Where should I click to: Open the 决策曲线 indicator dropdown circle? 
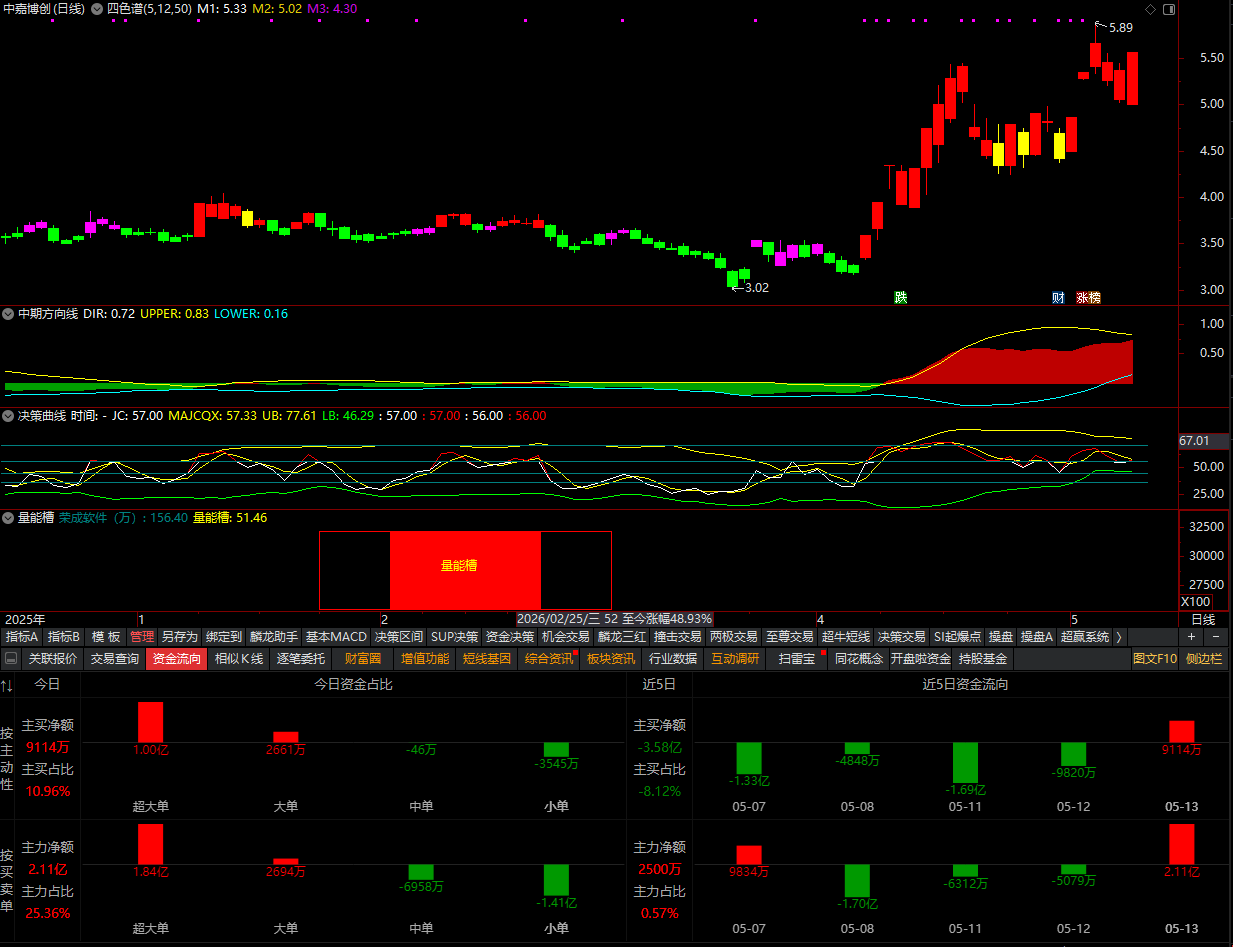click(9, 416)
